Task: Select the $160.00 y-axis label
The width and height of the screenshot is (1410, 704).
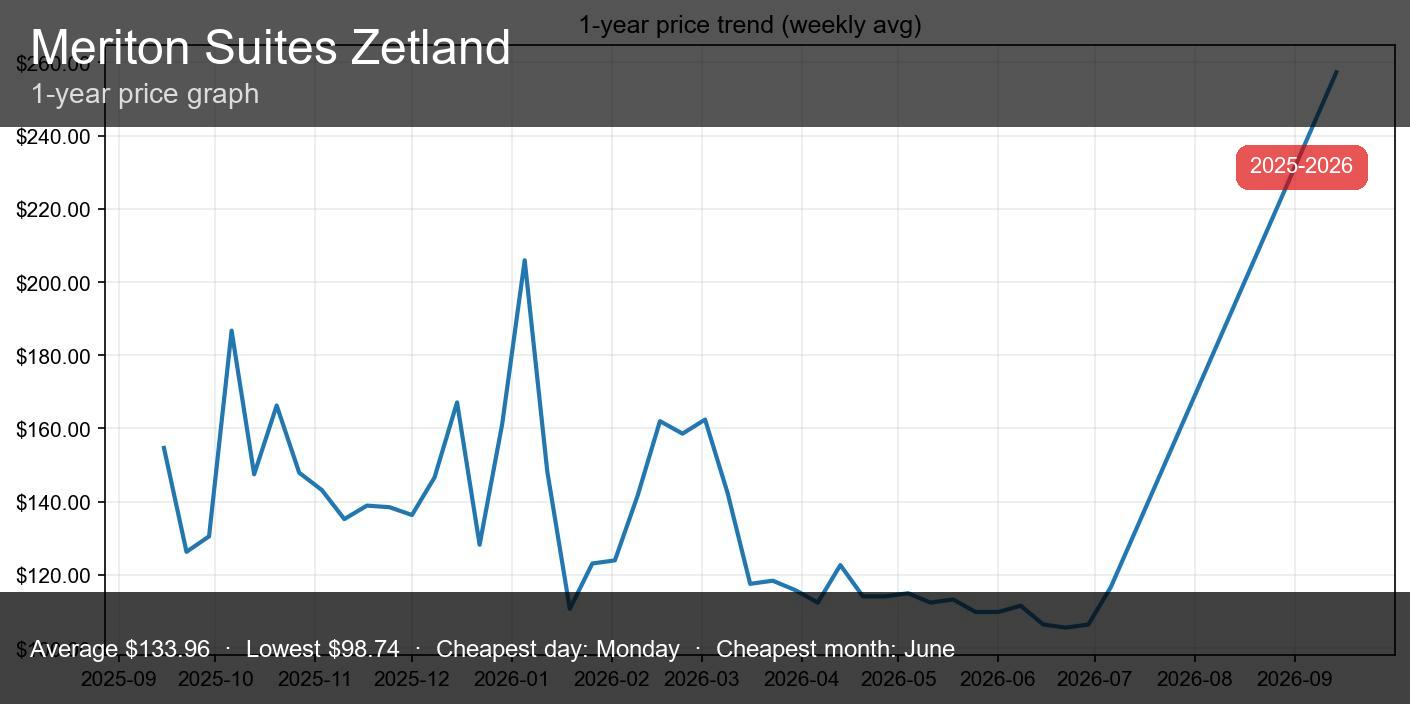Action: [54, 429]
